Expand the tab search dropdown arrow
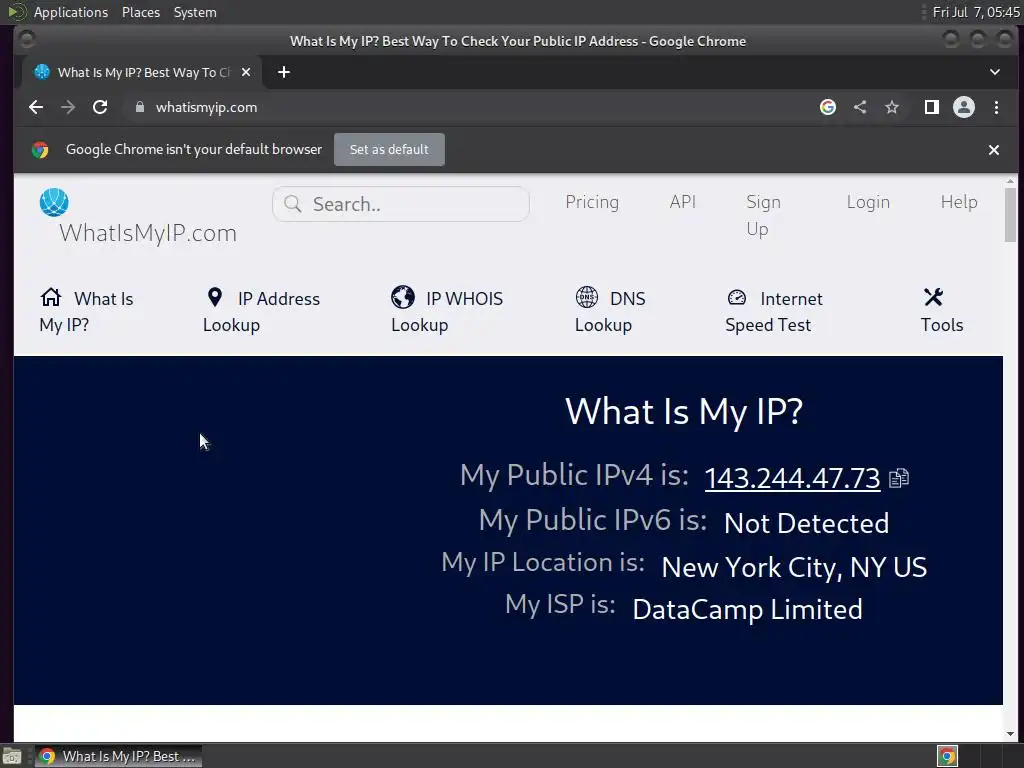Image resolution: width=1024 pixels, height=768 pixels. tap(995, 72)
